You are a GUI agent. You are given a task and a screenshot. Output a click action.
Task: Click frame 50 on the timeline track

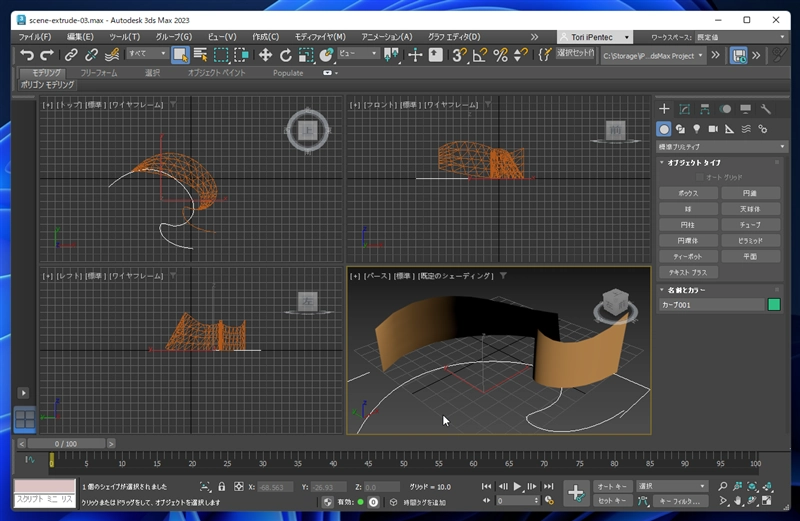click(404, 461)
